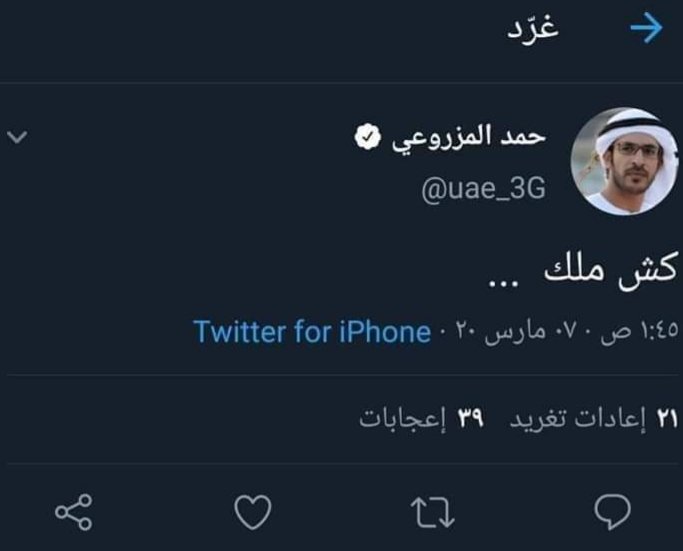The image size is (683, 551).
Task: Like the tweet with heart icon
Action: click(x=253, y=512)
